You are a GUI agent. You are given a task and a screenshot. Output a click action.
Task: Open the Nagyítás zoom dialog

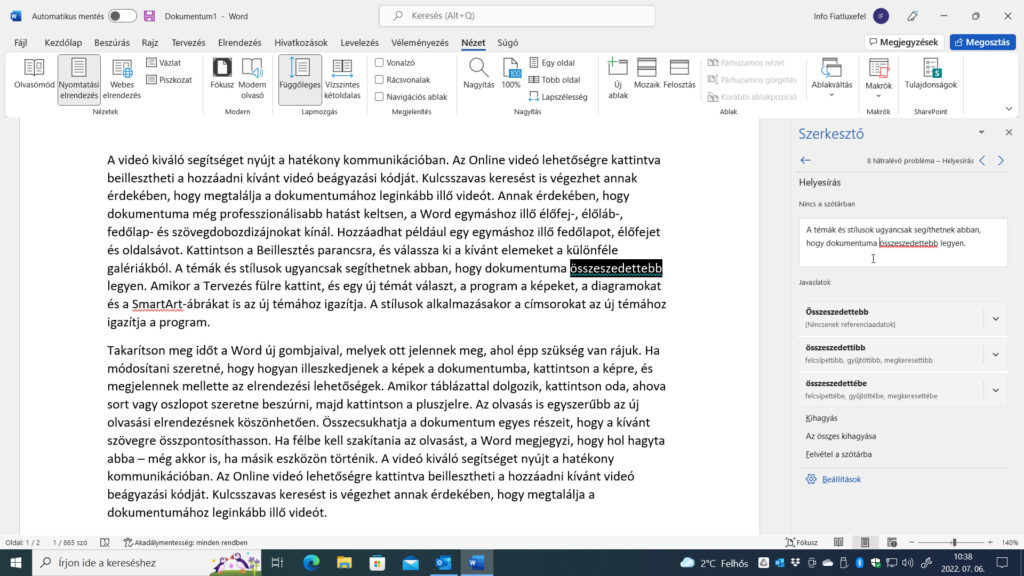point(479,73)
